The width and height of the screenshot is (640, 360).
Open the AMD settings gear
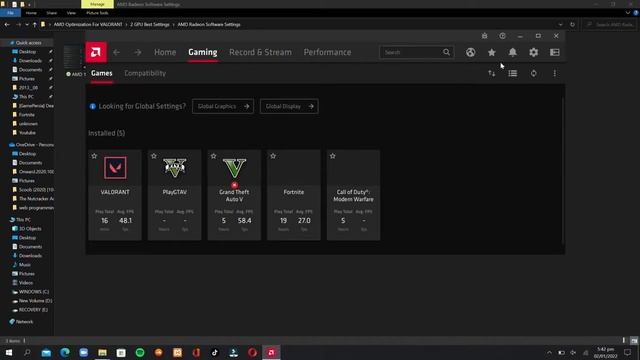click(533, 52)
